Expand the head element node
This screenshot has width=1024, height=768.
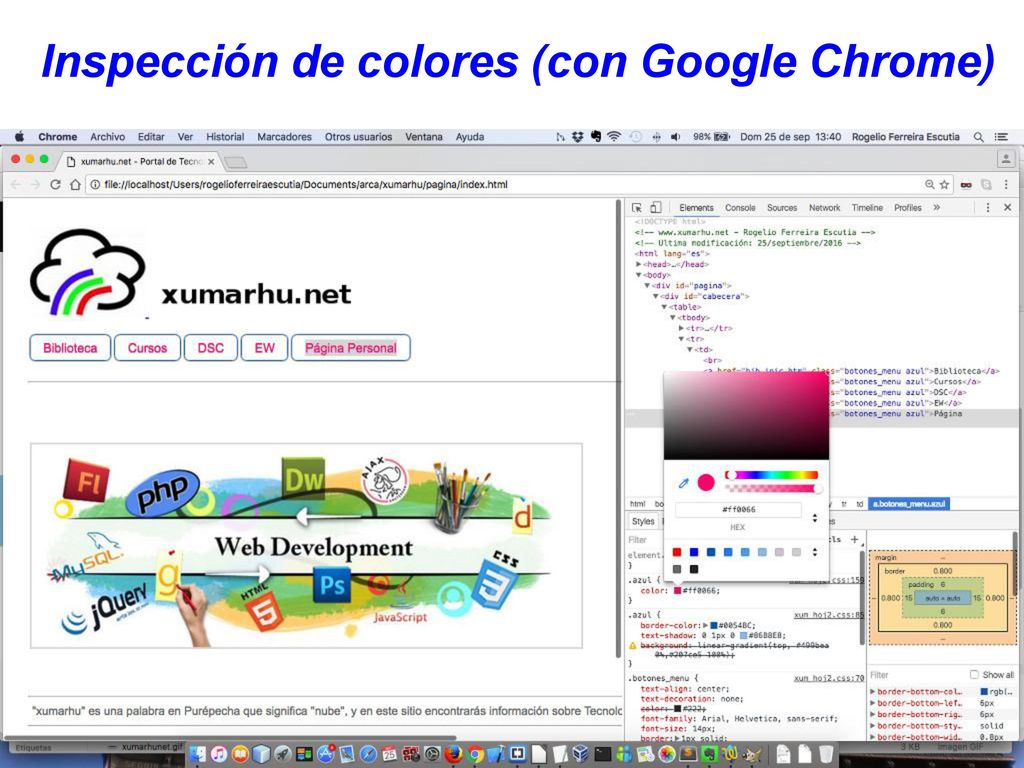coord(639,264)
